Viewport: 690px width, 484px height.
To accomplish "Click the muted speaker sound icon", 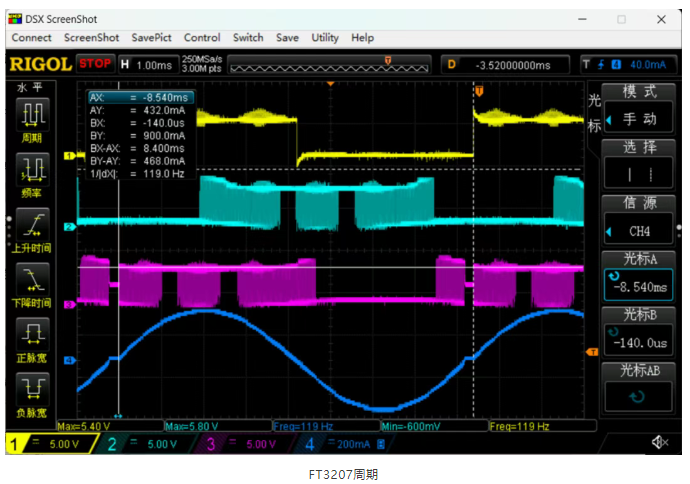I will [660, 442].
